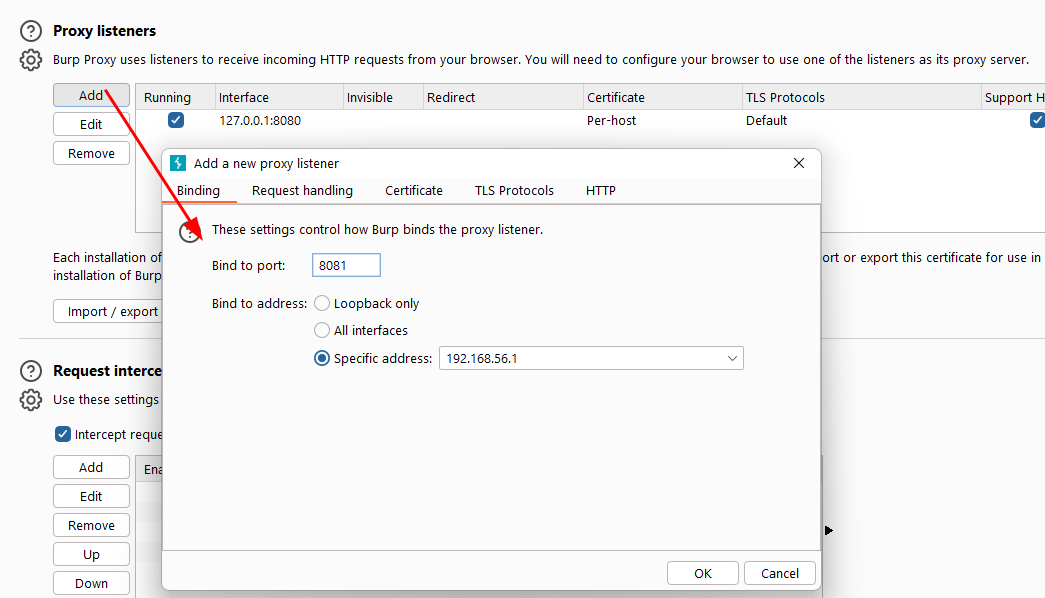Click the Bind to port input field

pos(346,265)
